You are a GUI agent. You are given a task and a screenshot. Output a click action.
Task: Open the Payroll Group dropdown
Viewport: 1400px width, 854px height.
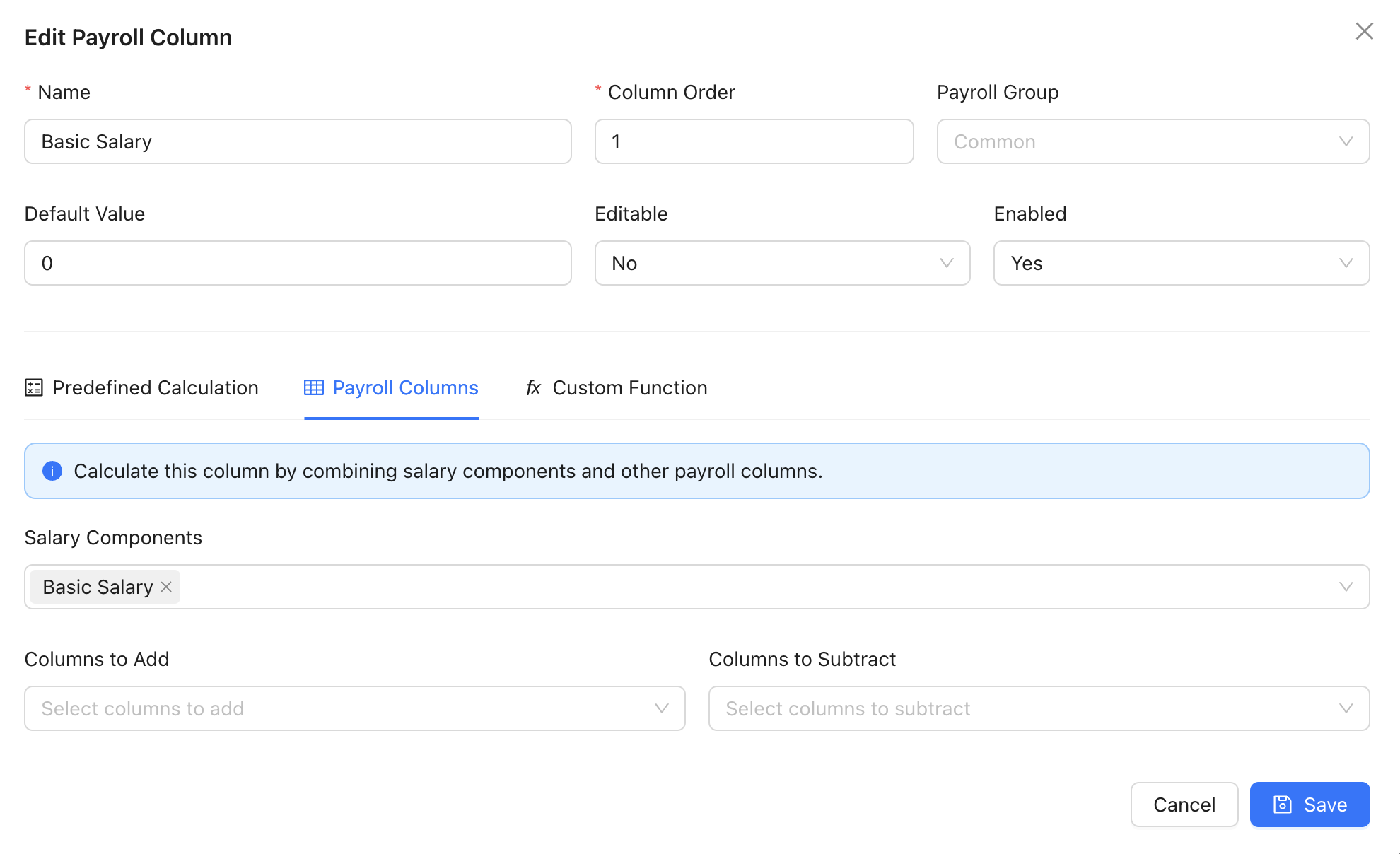pos(1153,141)
